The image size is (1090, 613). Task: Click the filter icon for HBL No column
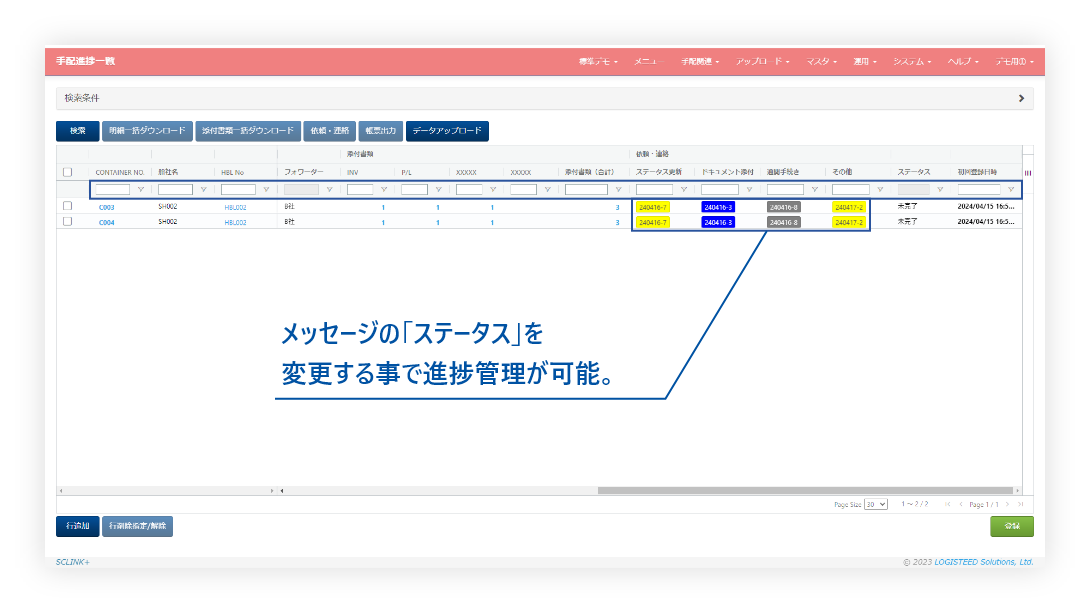click(x=266, y=190)
